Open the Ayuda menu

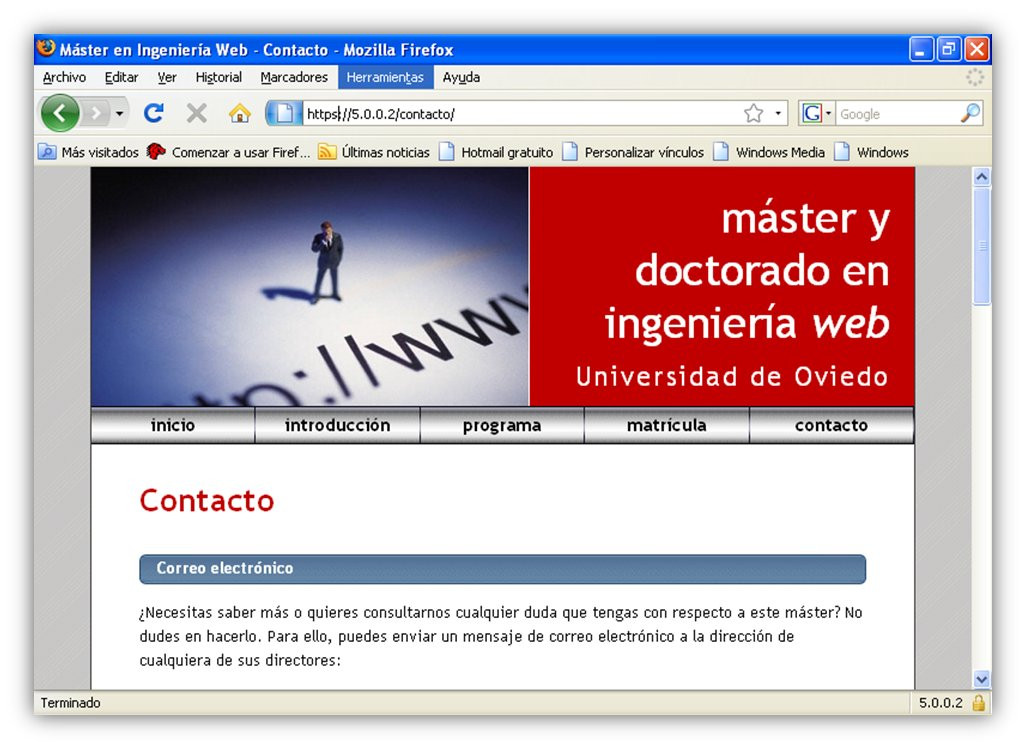click(x=461, y=77)
